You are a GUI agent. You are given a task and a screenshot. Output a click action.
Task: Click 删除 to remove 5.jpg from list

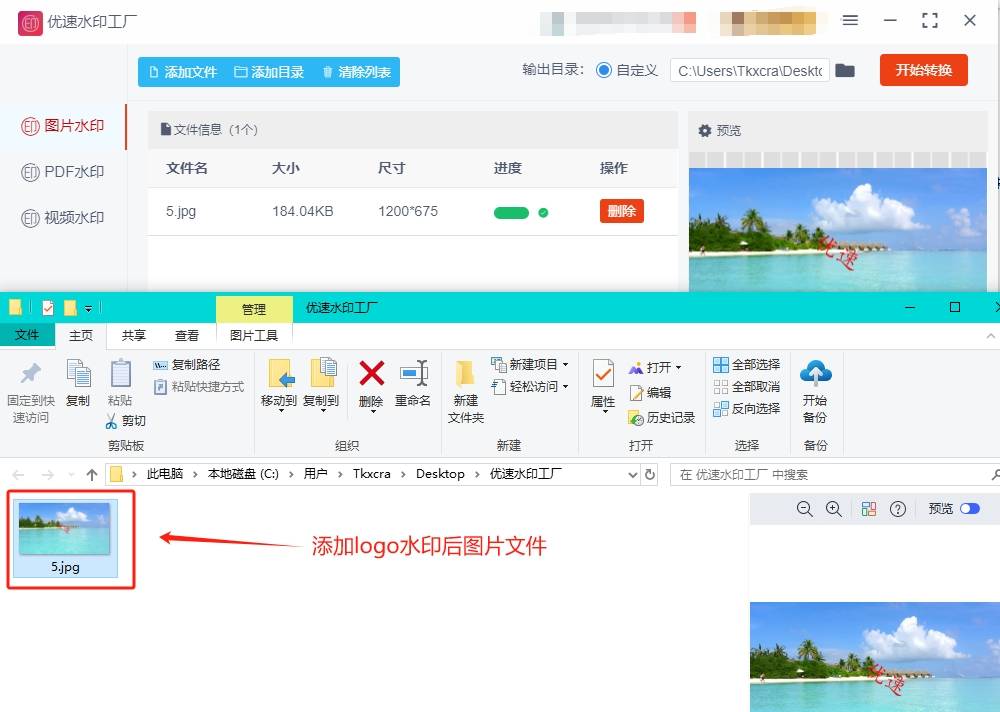click(621, 212)
